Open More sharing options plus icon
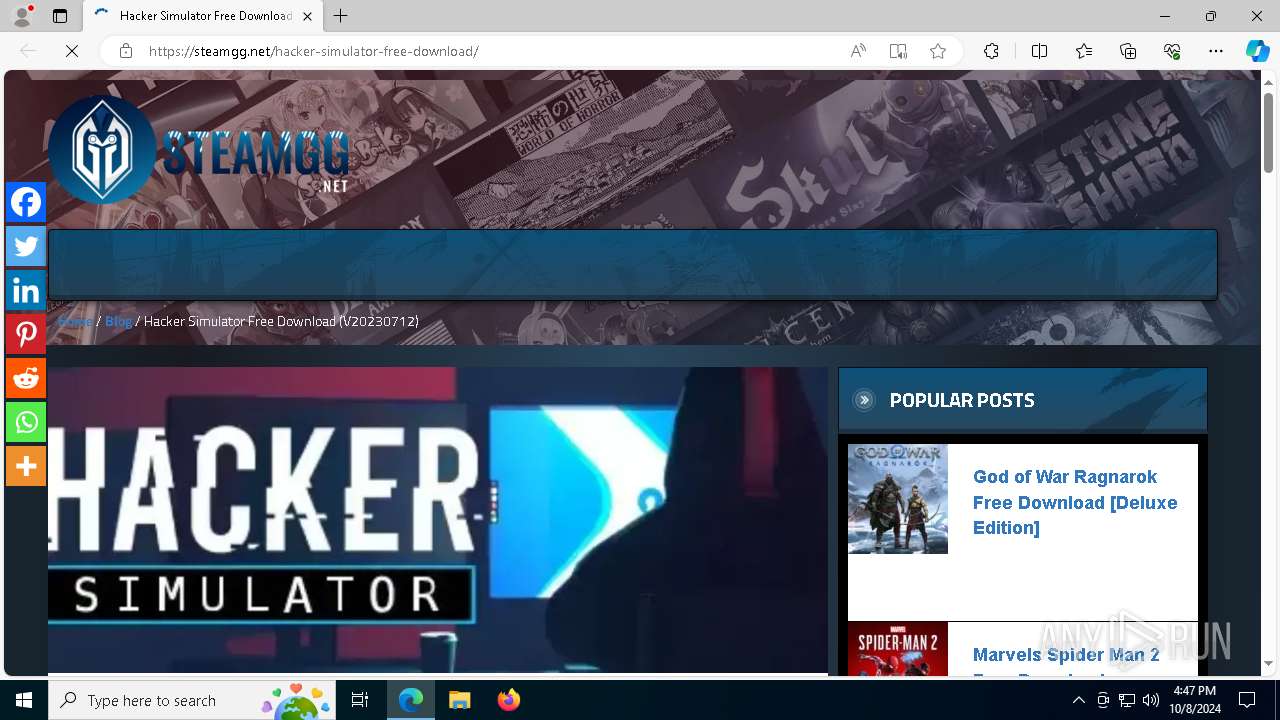Screen dimensions: 1280x720 point(26,466)
